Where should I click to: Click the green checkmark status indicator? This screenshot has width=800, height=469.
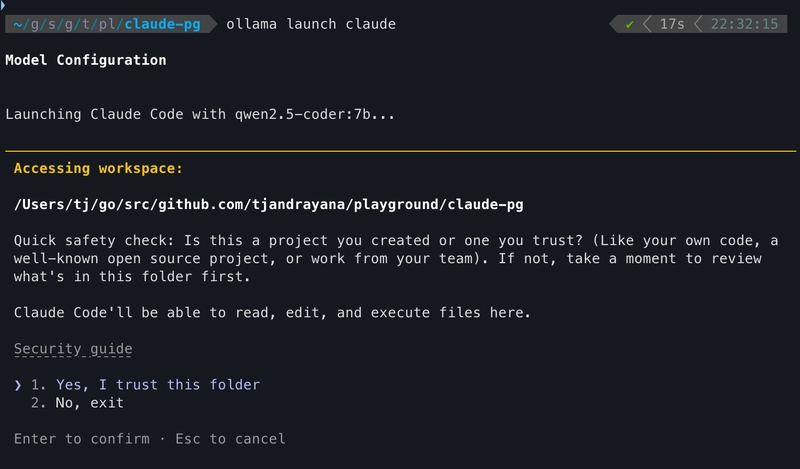pyautogui.click(x=630, y=24)
